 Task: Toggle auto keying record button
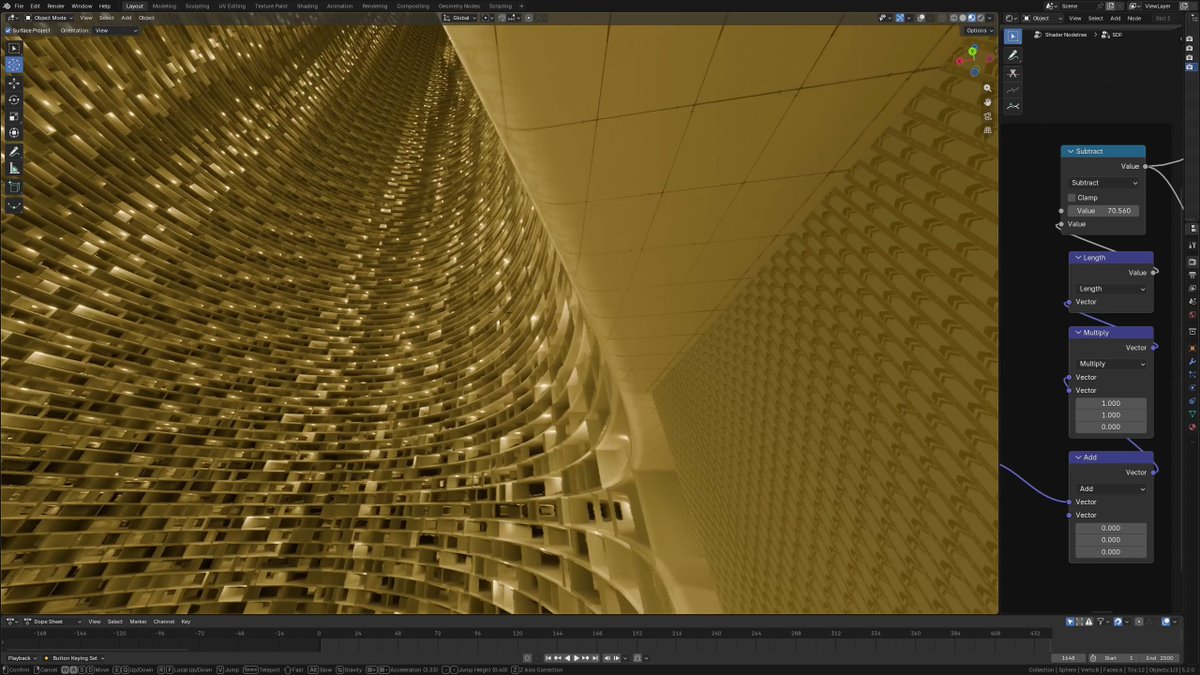[529, 658]
